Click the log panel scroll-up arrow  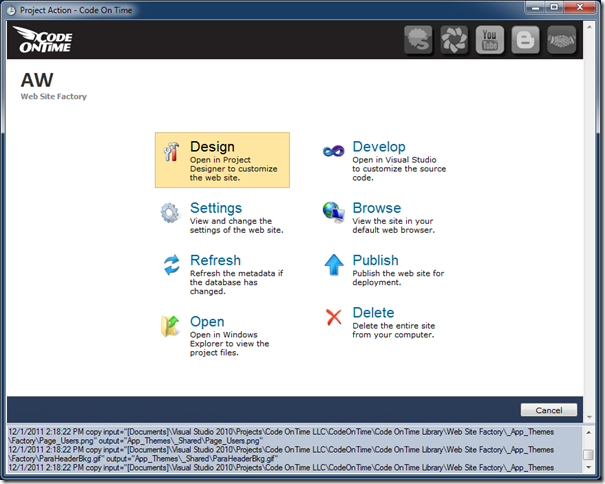pyautogui.click(x=588, y=432)
